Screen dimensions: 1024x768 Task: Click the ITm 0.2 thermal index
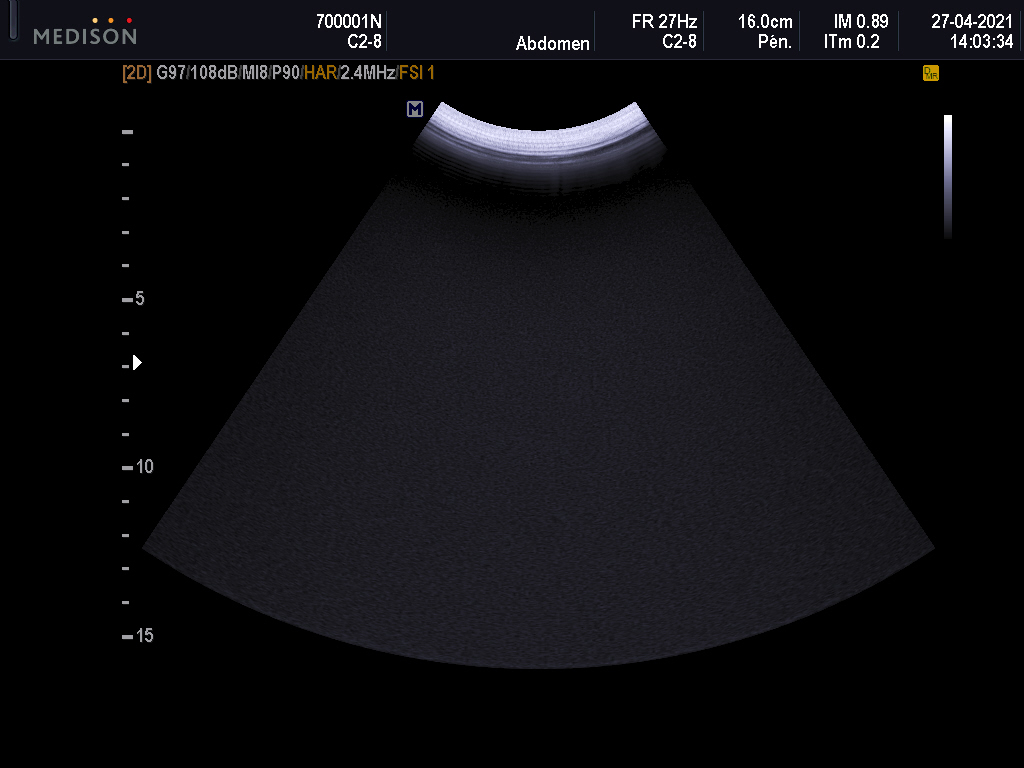click(x=852, y=42)
